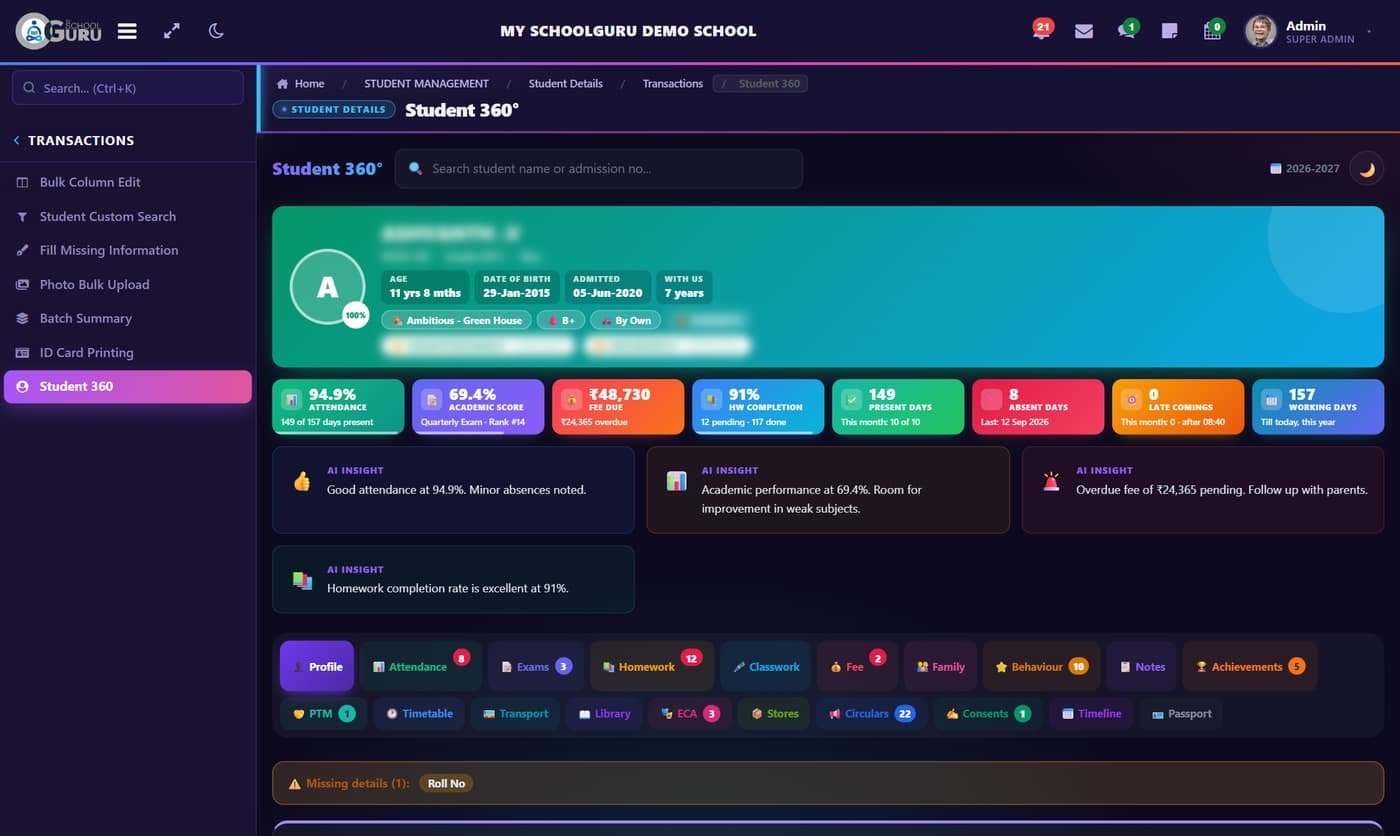The height and width of the screenshot is (836, 1400).
Task: Open the Homework tab
Action: tap(652, 667)
